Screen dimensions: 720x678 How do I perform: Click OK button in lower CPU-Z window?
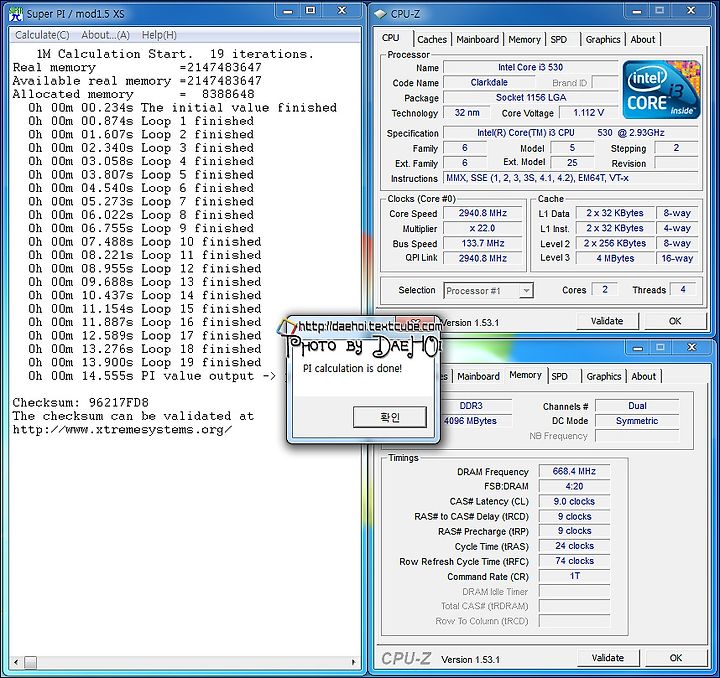pos(675,658)
